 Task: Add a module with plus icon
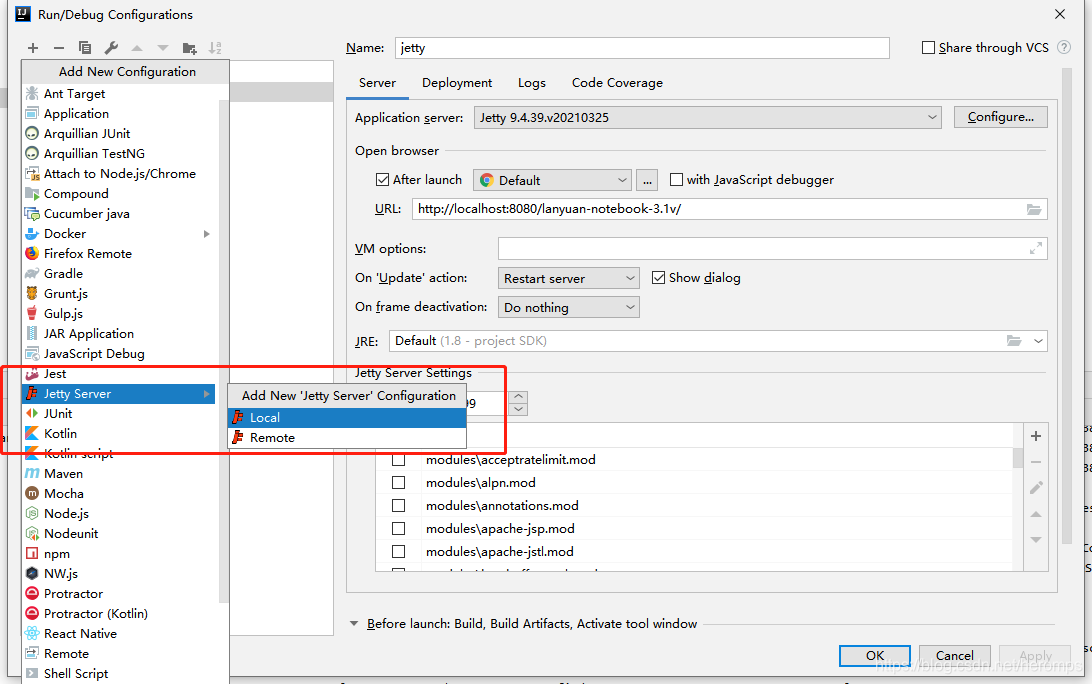pos(1036,436)
